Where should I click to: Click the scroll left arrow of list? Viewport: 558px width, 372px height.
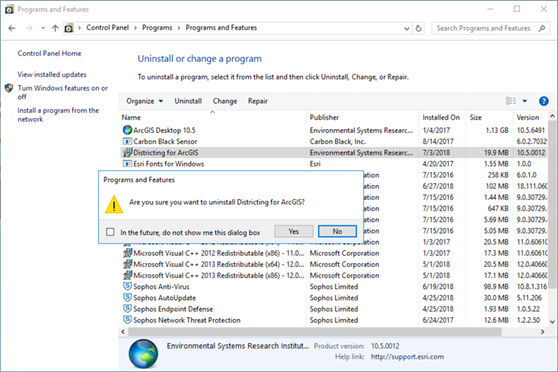123,331
